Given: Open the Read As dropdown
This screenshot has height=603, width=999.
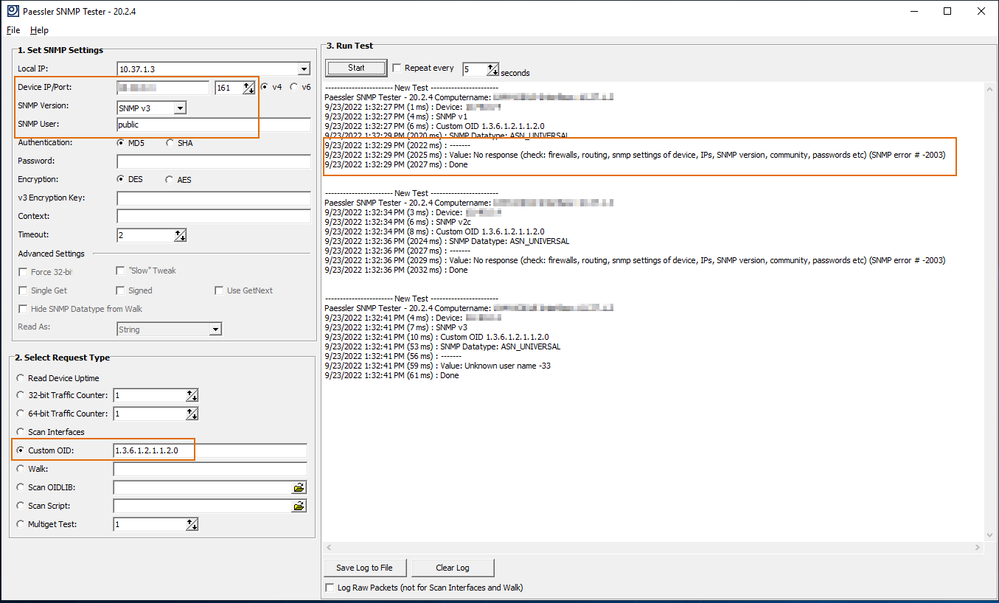Looking at the screenshot, I should (214, 329).
